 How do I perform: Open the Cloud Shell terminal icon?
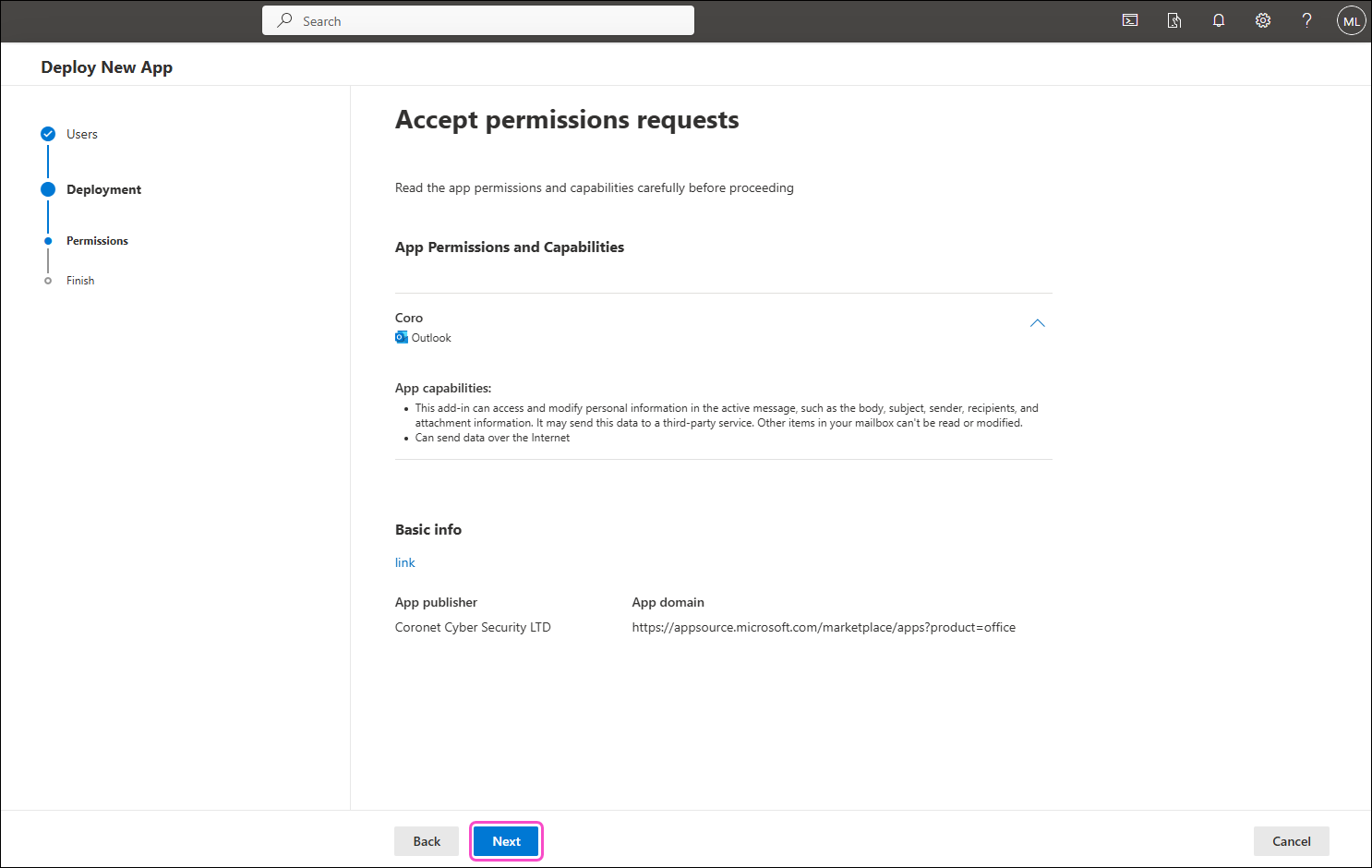[x=1129, y=20]
